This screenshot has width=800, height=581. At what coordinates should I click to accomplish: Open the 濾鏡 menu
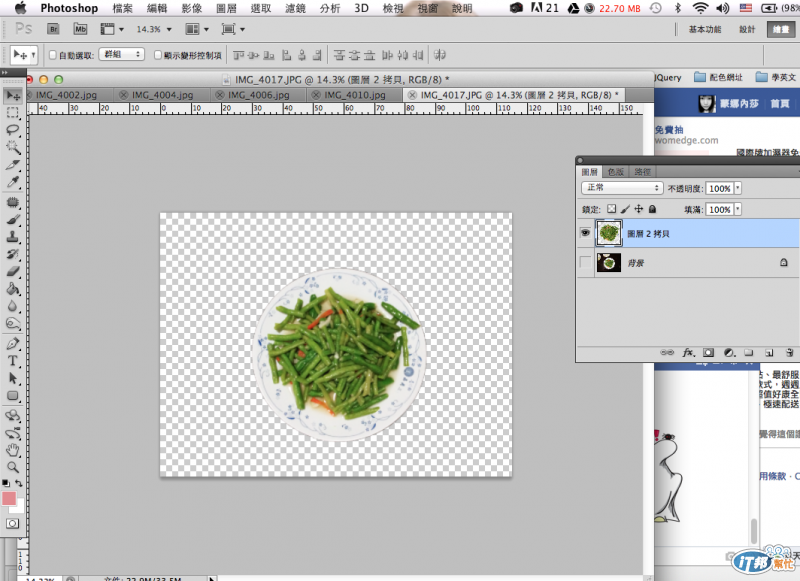point(295,8)
